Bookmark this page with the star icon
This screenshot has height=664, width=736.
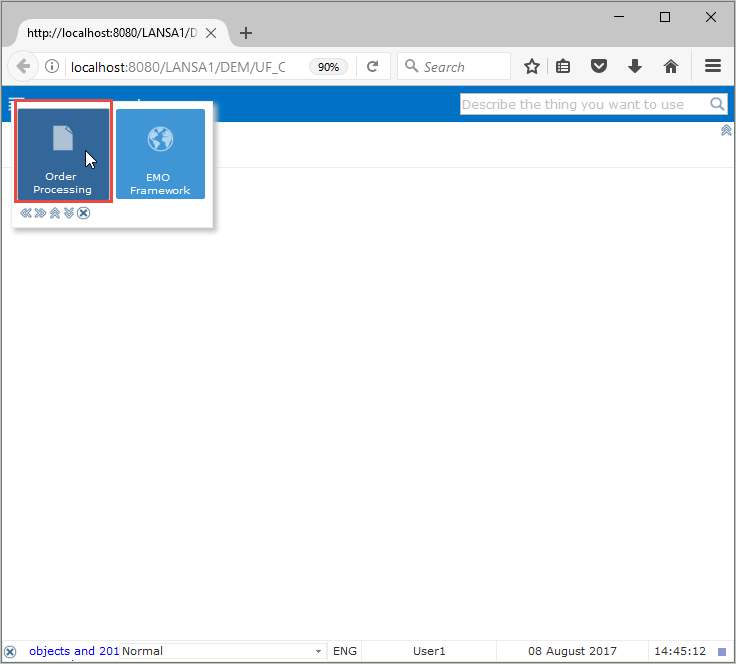531,66
